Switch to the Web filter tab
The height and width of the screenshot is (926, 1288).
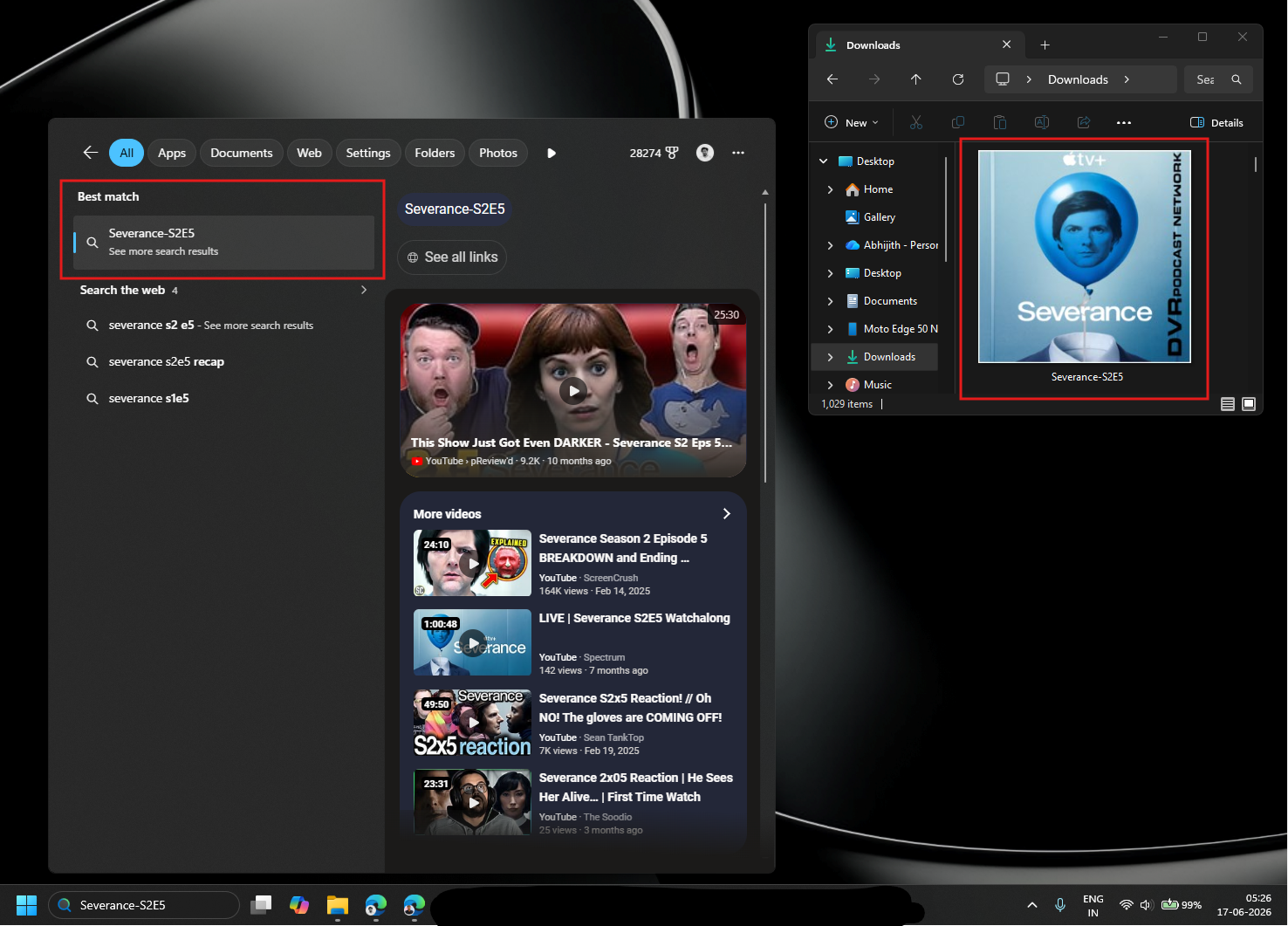(x=309, y=153)
